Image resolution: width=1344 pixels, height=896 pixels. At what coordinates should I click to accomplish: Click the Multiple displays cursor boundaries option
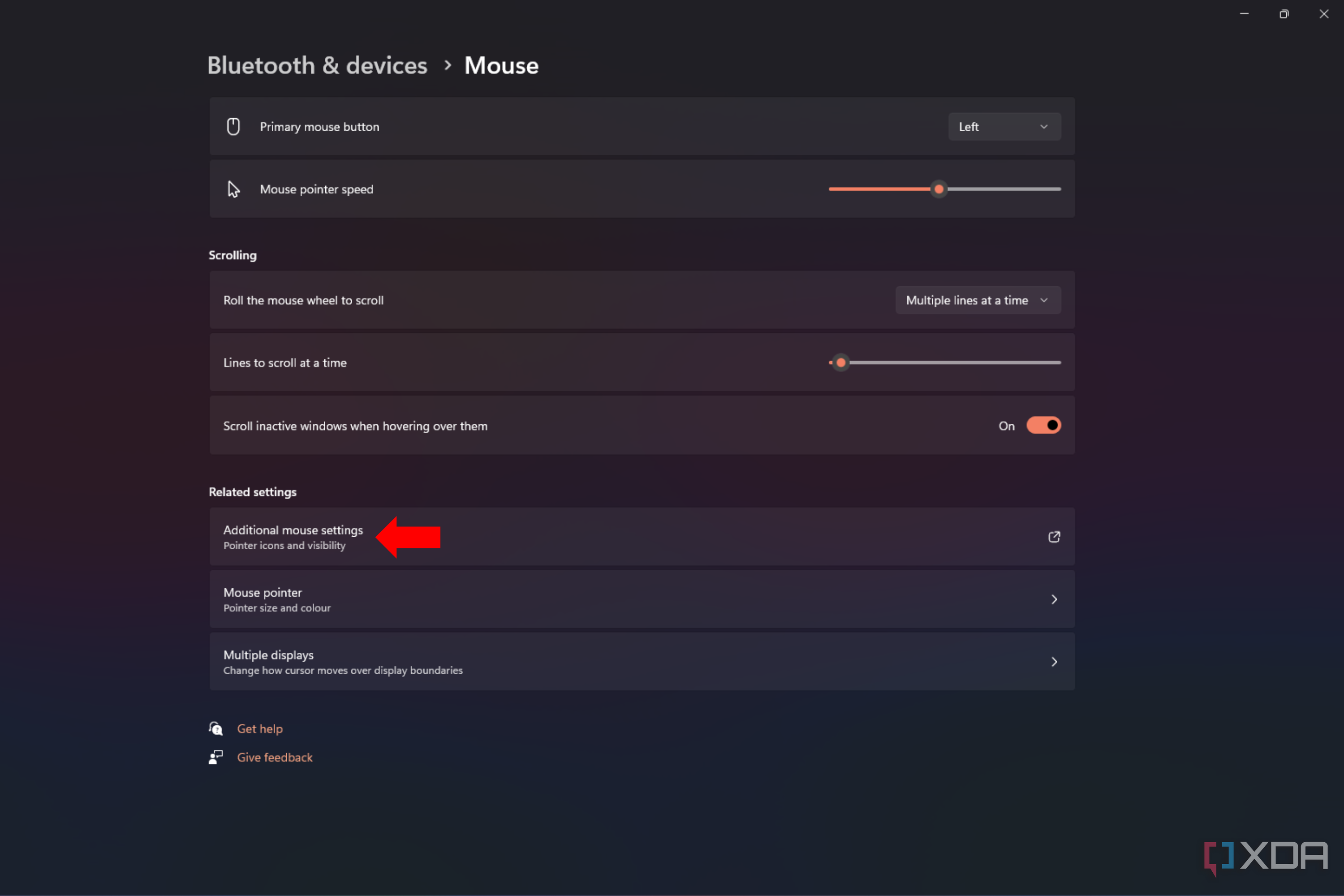pos(572,661)
